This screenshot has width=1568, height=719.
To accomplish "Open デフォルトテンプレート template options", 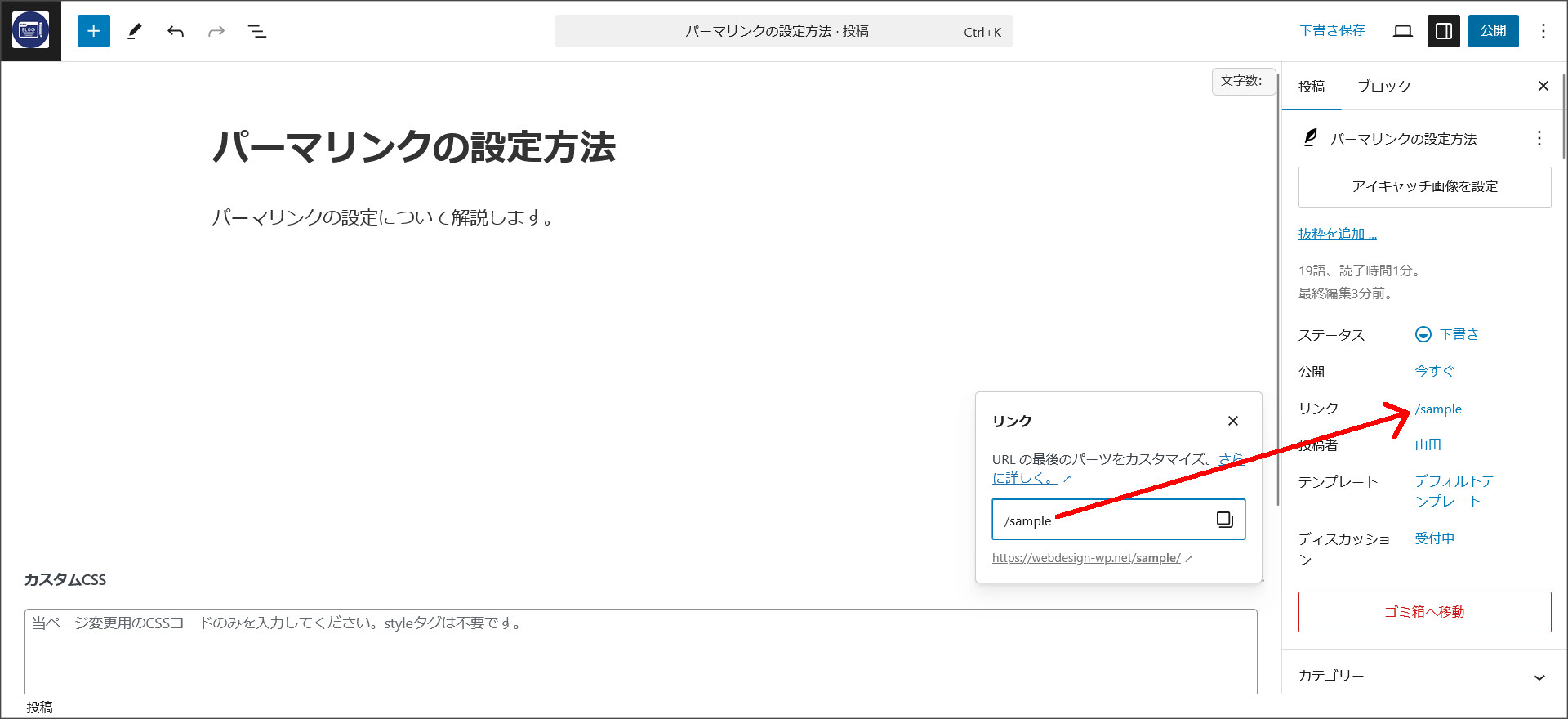I will [x=1454, y=491].
